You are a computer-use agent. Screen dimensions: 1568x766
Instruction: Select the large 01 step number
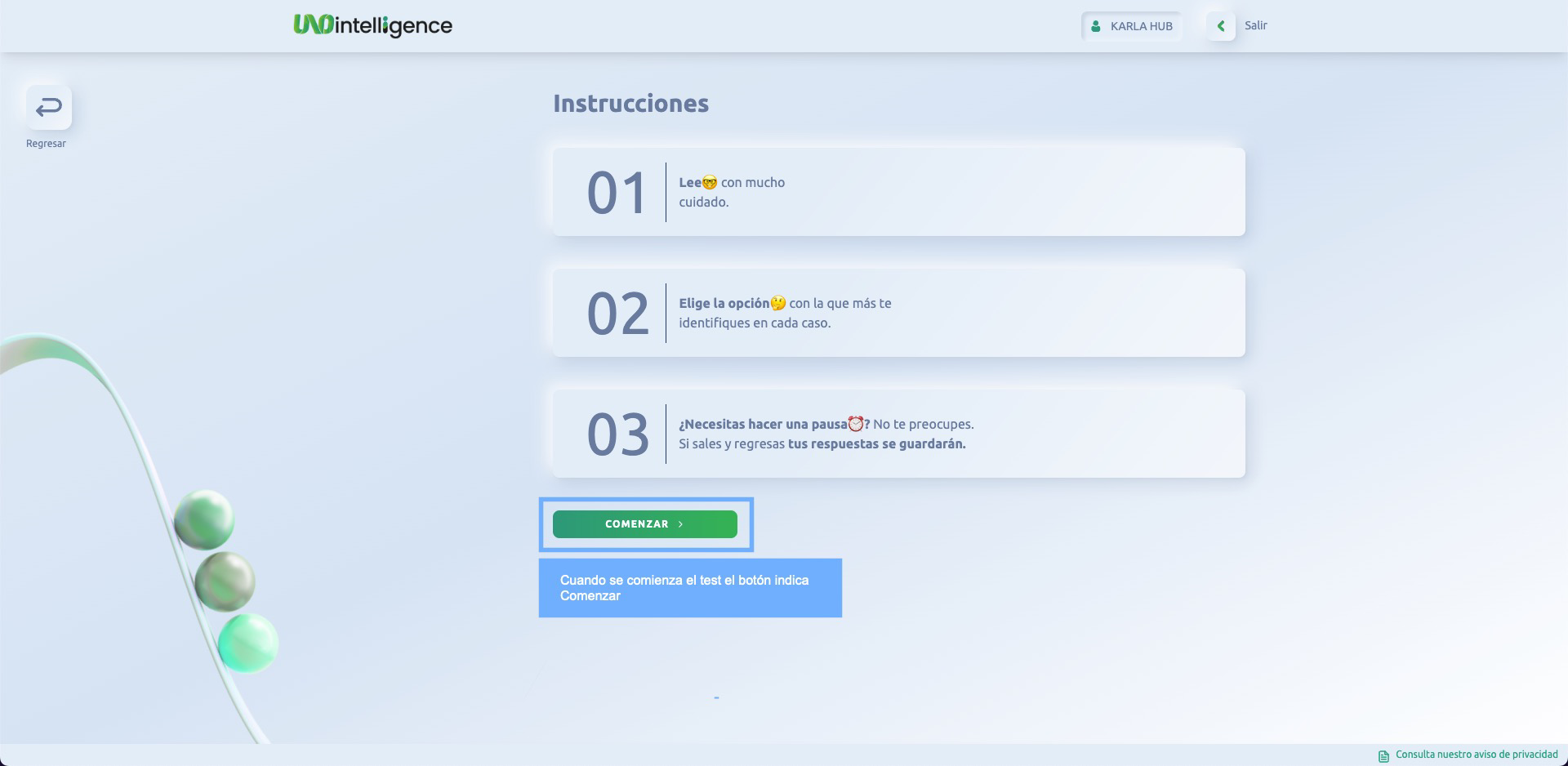[617, 194]
